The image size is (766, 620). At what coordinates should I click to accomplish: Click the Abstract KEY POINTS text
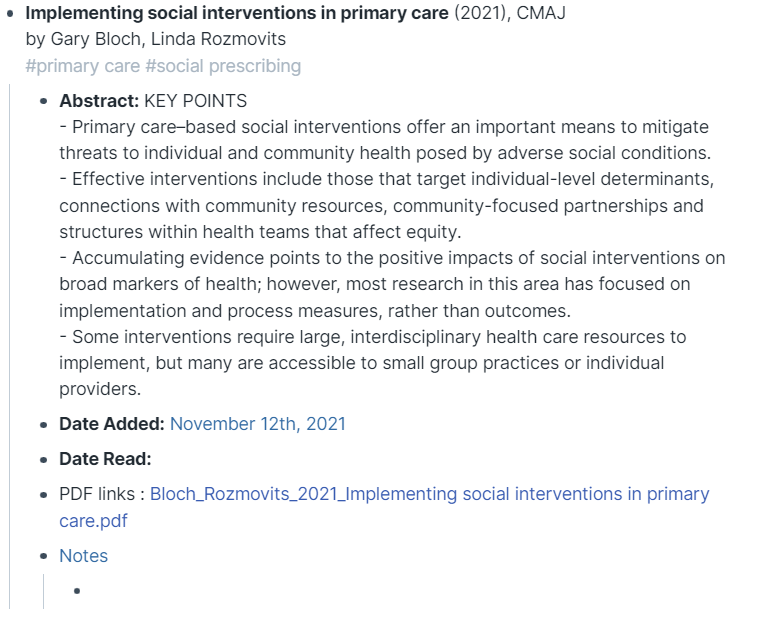tap(195, 101)
